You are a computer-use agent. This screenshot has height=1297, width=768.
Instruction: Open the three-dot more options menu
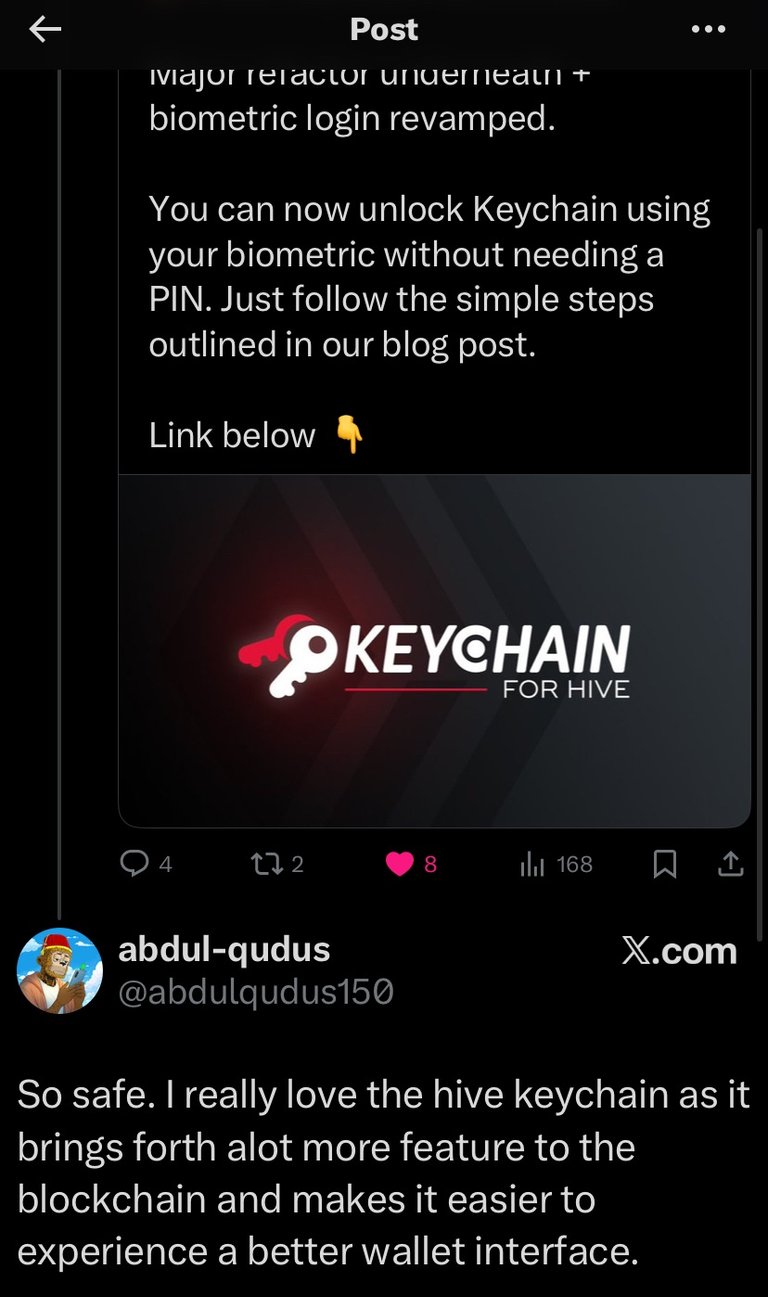coord(708,30)
